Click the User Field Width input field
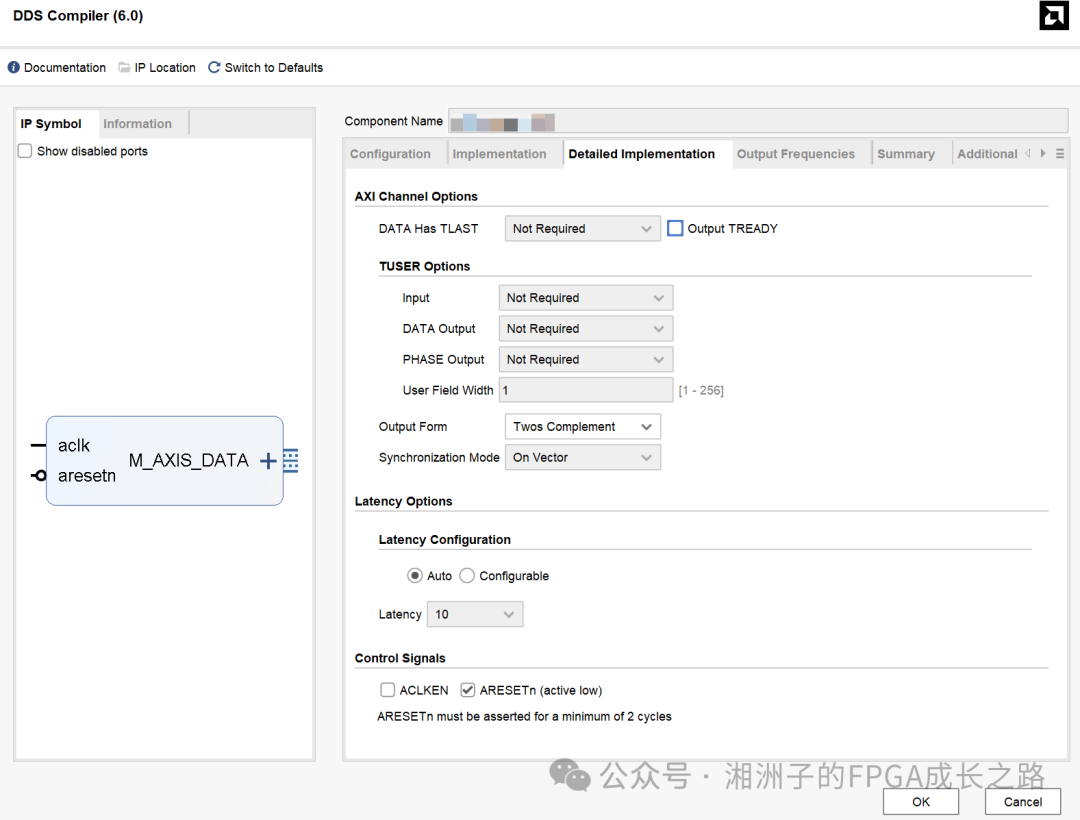This screenshot has width=1080, height=820. coord(585,390)
